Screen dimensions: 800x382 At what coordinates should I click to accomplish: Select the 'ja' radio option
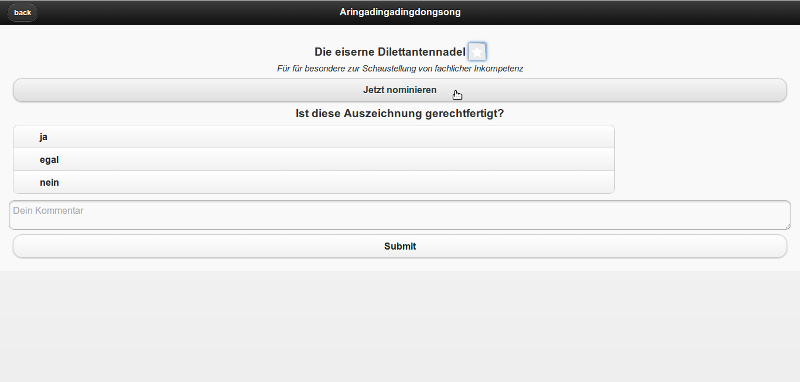point(314,137)
